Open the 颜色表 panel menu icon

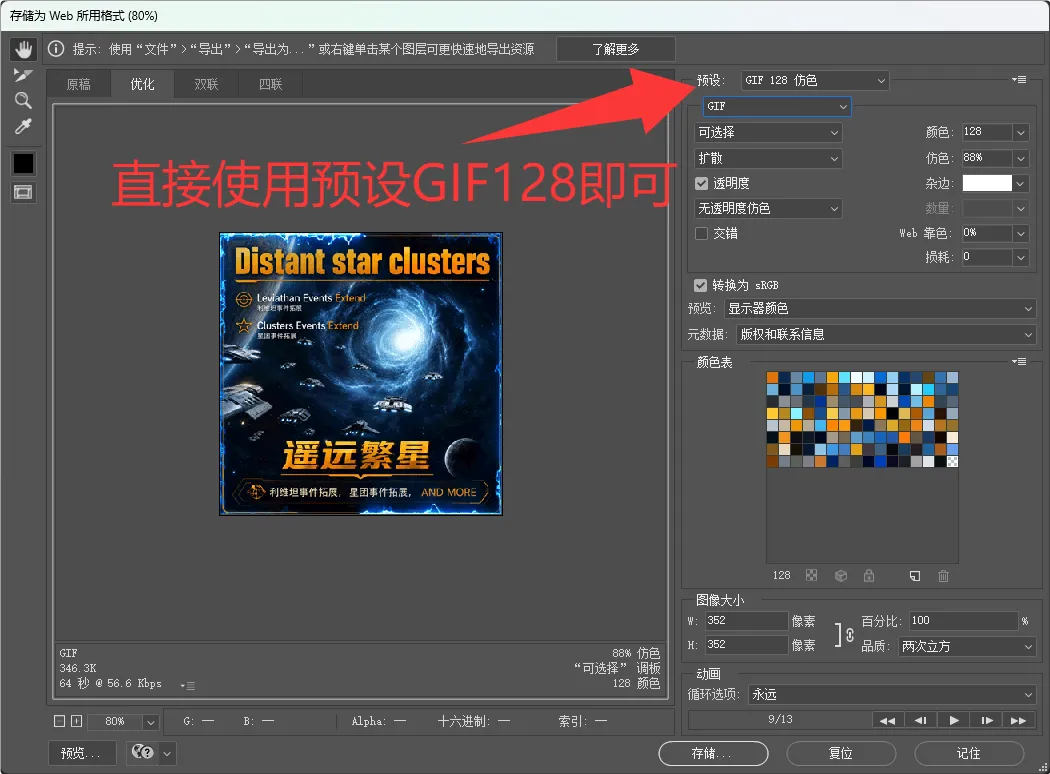pyautogui.click(x=1019, y=362)
